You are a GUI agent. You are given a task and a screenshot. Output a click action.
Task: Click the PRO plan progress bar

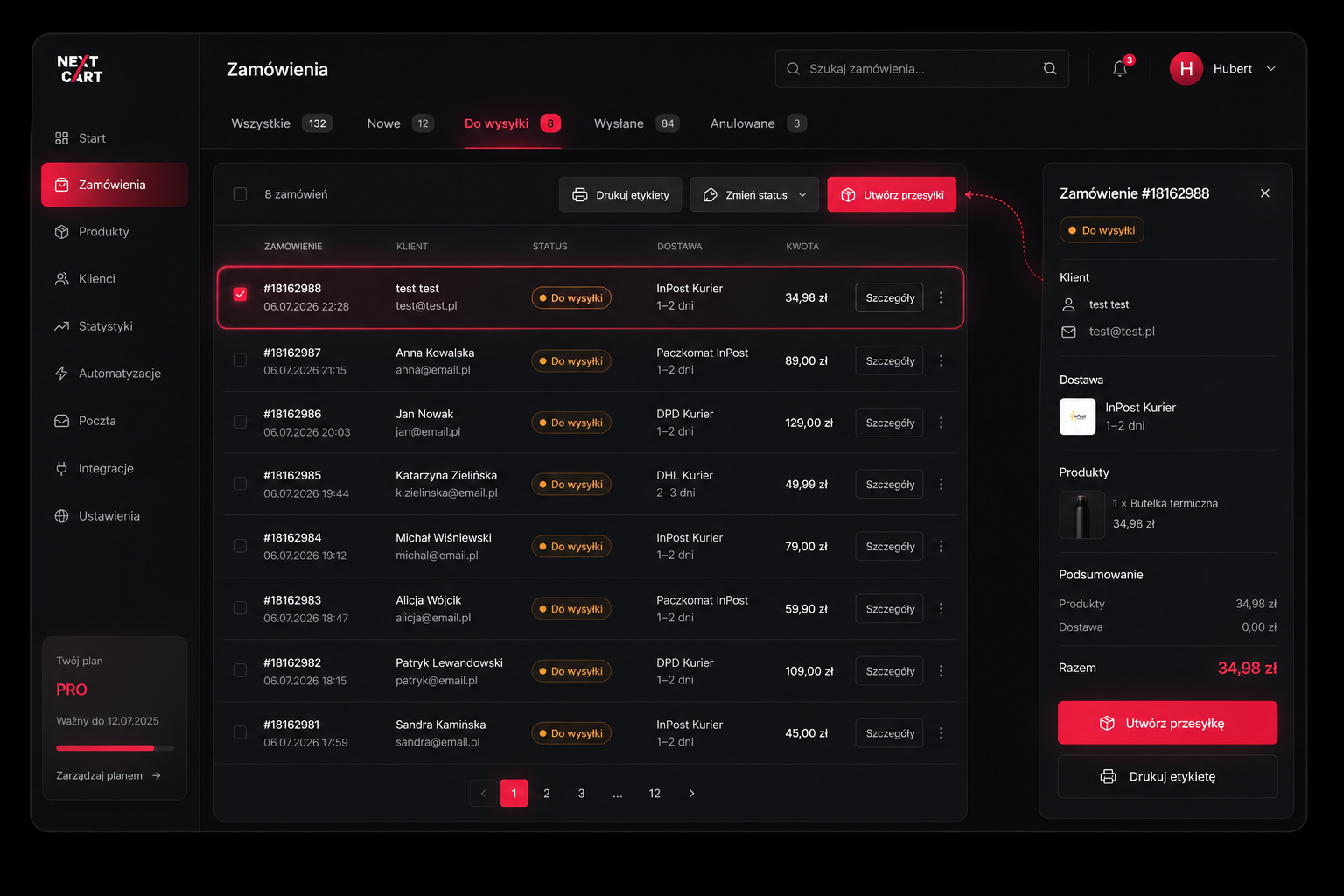(115, 748)
